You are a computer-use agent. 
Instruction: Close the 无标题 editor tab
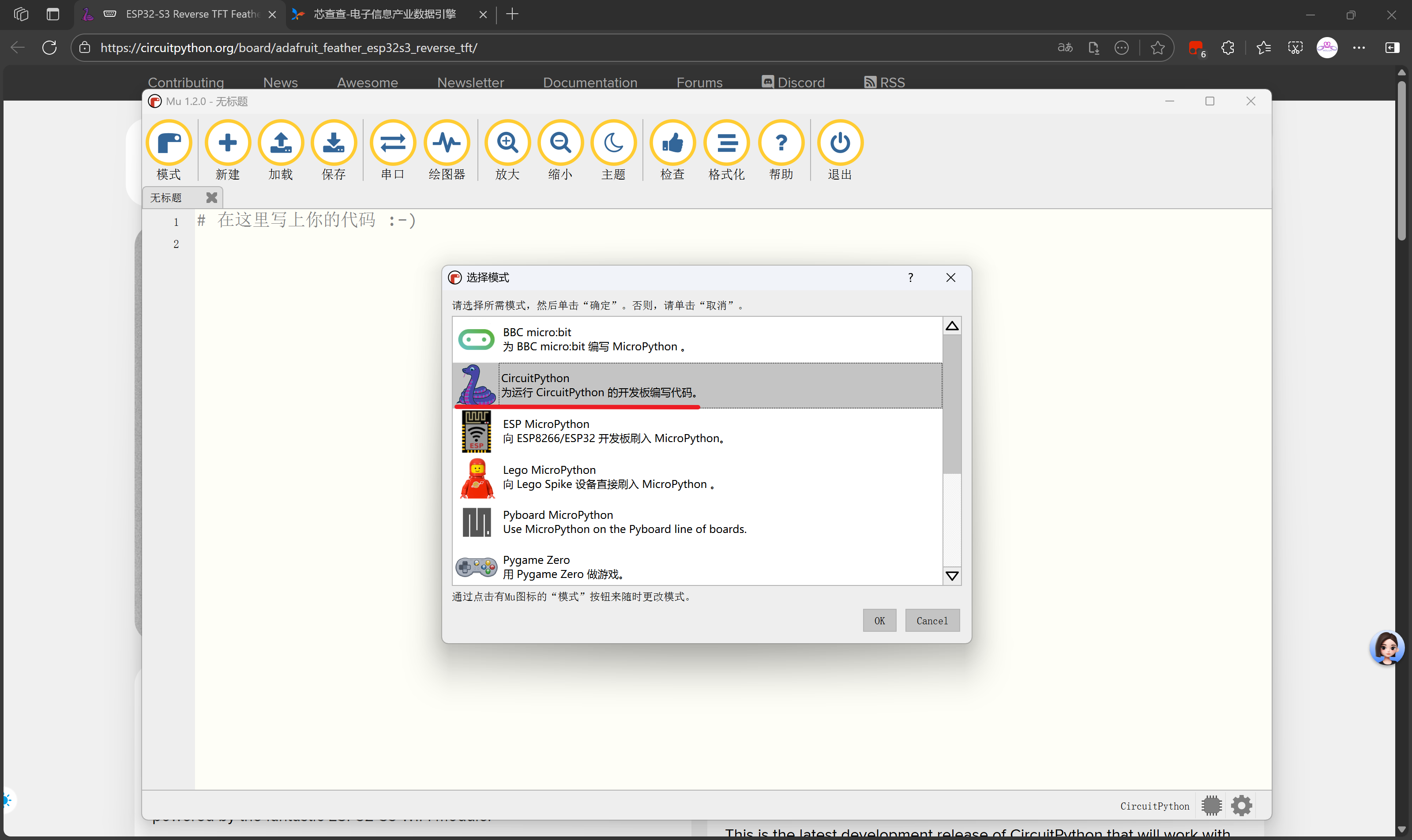[x=211, y=198]
